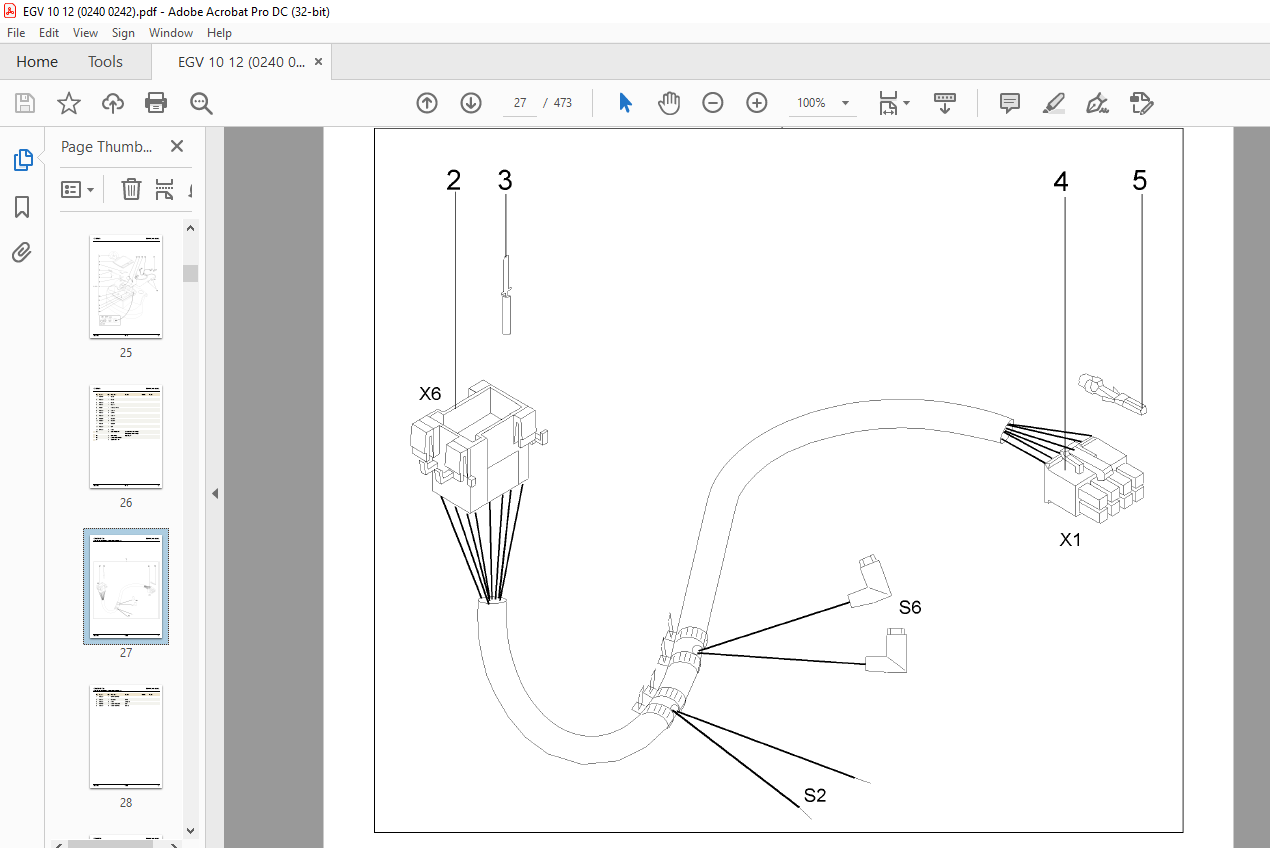Screen dimensions: 1270x848
Task: Print the document
Action: [x=156, y=103]
